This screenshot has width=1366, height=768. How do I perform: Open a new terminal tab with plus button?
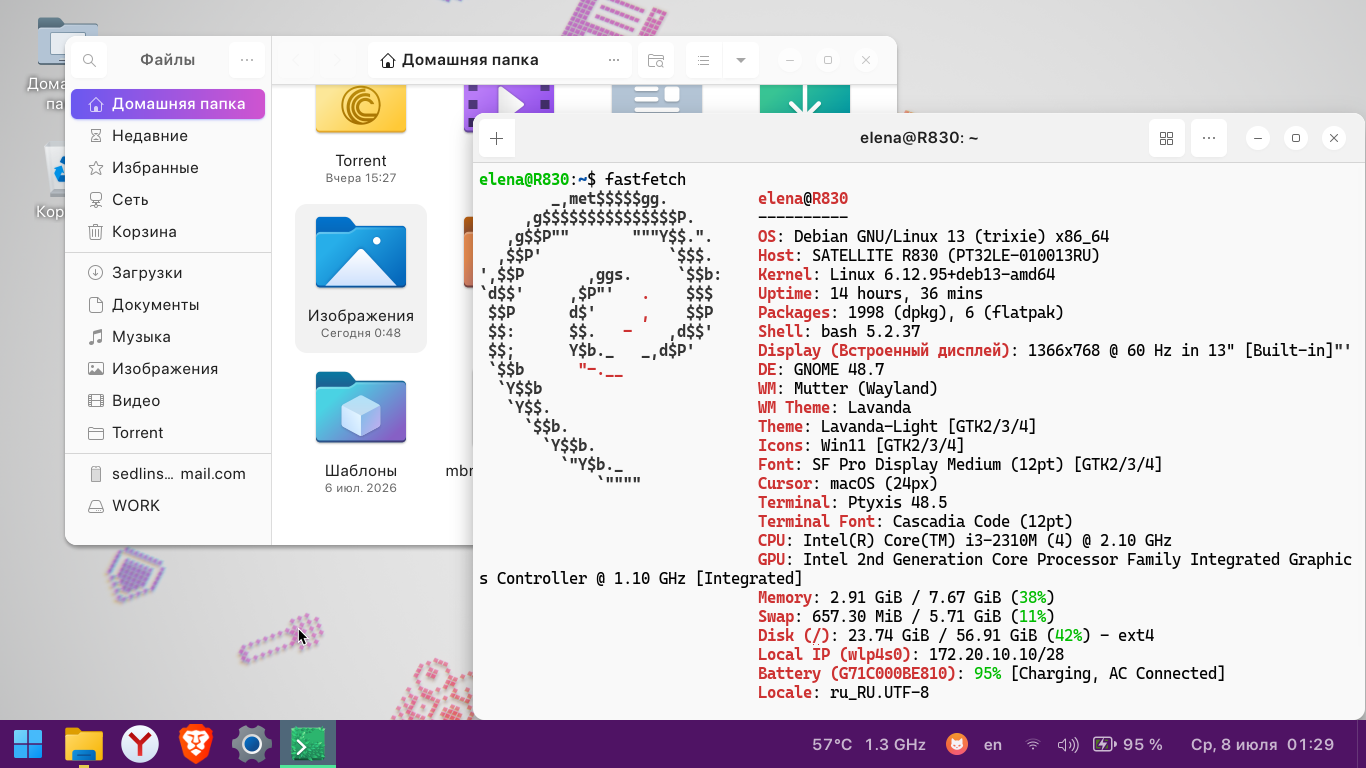pos(497,138)
